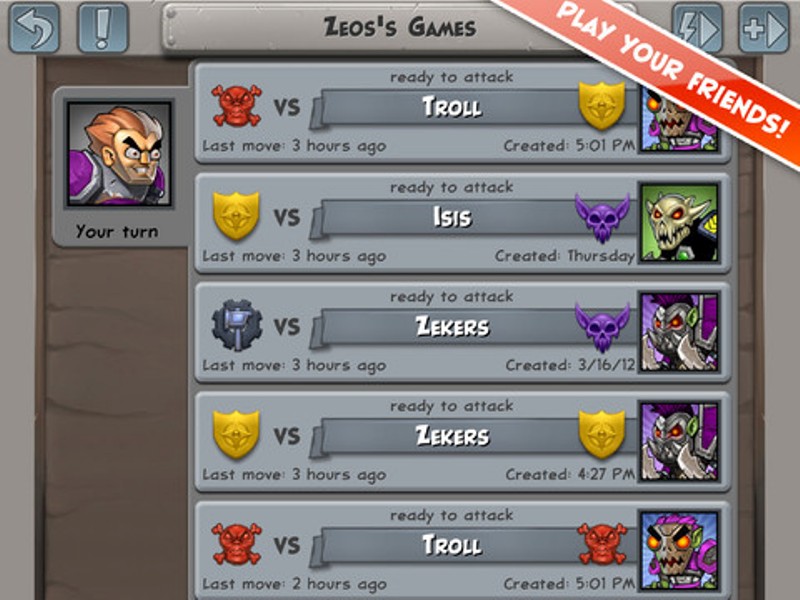The image size is (800, 600).
Task: Click the bottom Troll opponent portrait
Action: tap(680, 551)
